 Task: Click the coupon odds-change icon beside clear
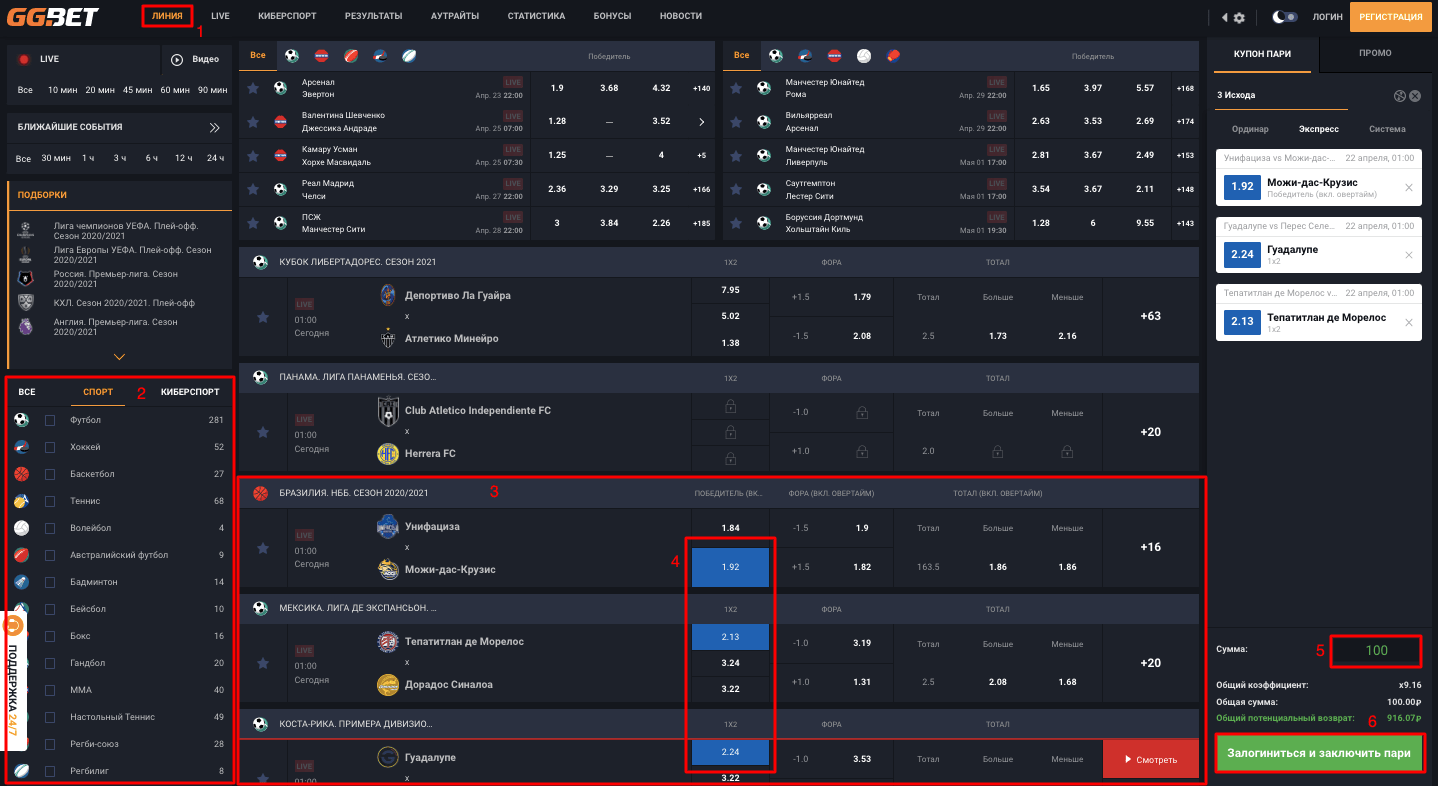click(x=1399, y=96)
